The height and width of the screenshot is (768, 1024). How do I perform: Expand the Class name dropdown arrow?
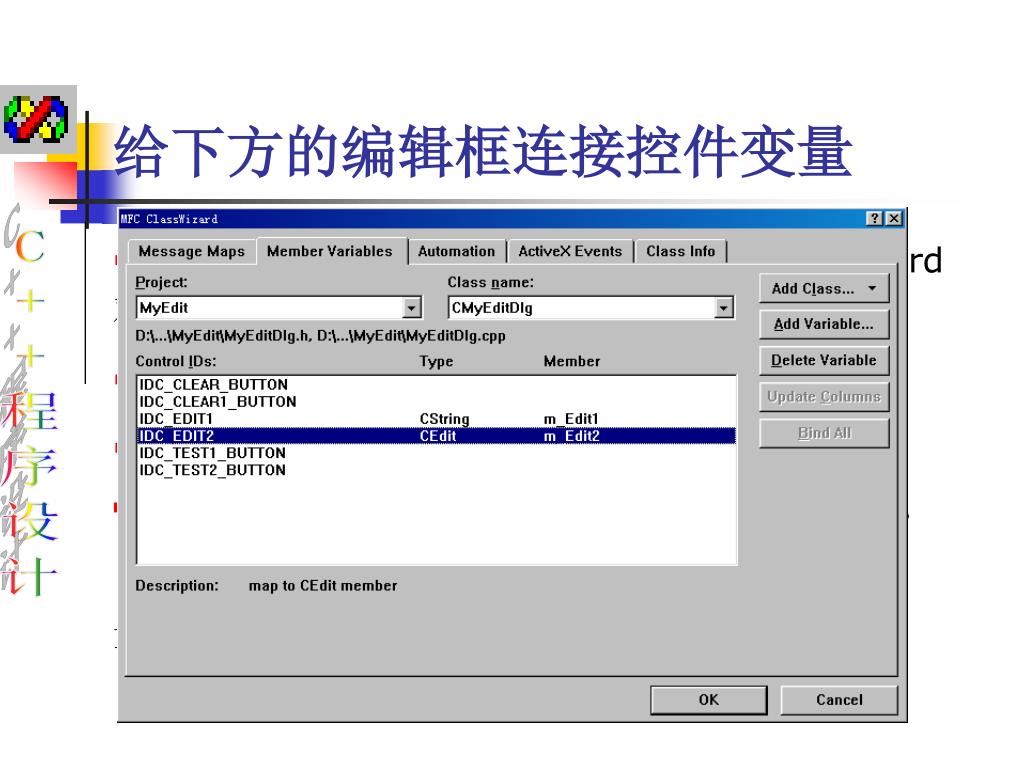point(724,308)
